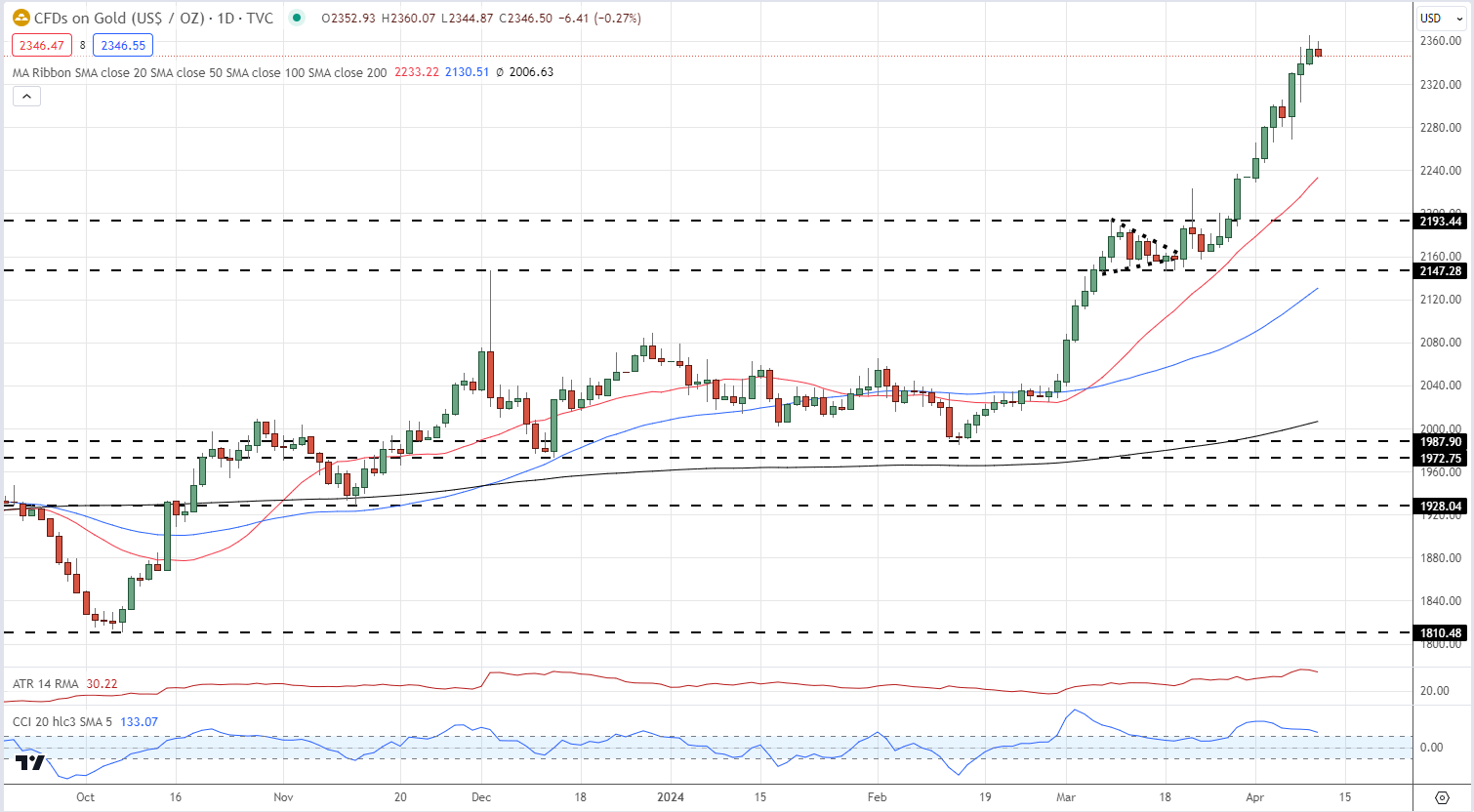Click the 20.00 ATR pane scale label
The width and height of the screenshot is (1474, 812).
[1434, 691]
